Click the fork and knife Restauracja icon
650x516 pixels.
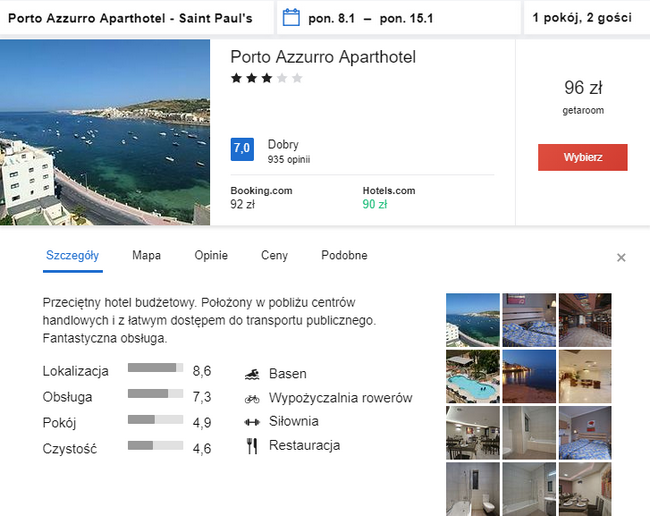(252, 446)
